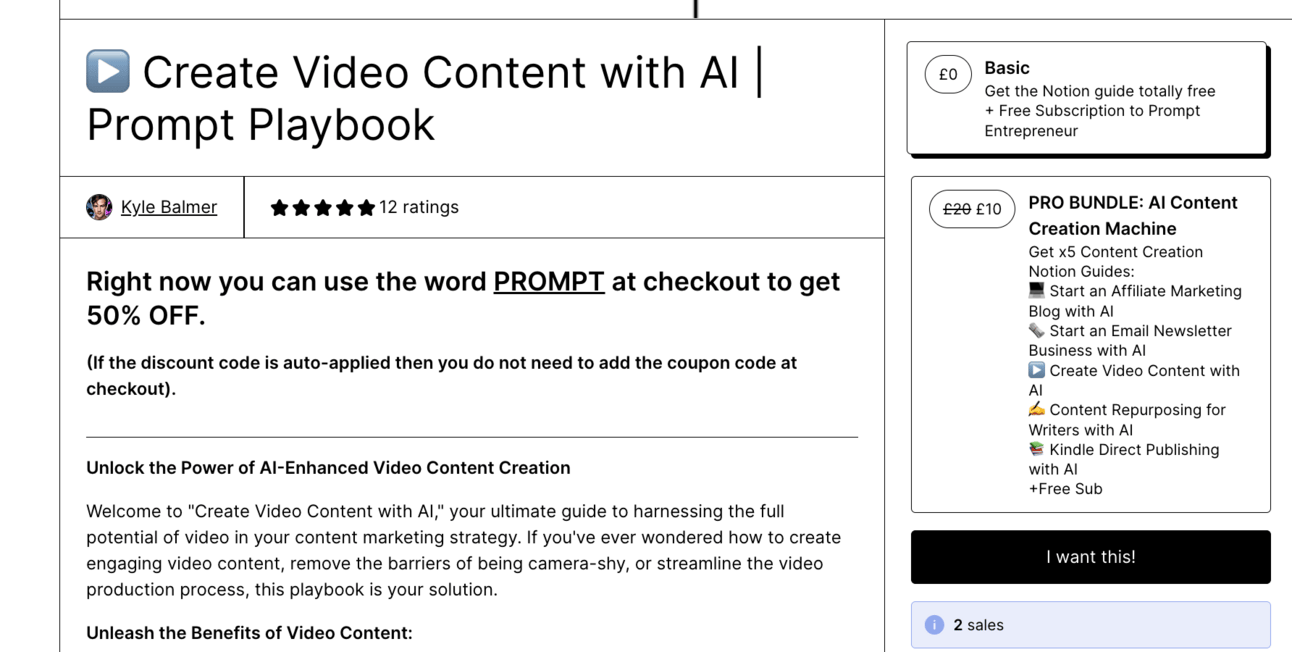Viewport: 1292px width, 652px height.
Task: Click the newspaper emoji for Email Newsletter
Action: coord(1037,330)
